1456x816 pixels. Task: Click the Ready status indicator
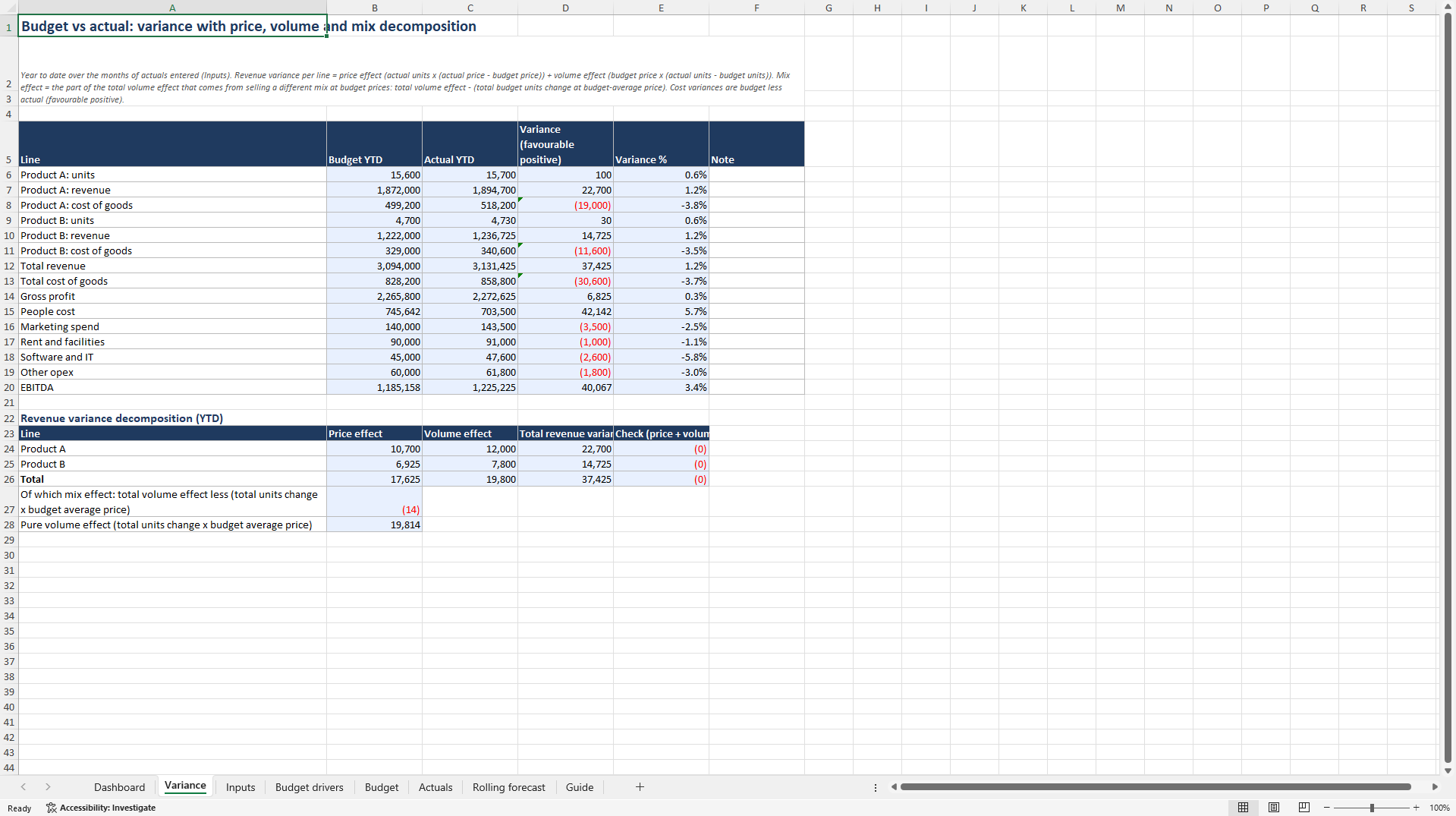[20, 808]
